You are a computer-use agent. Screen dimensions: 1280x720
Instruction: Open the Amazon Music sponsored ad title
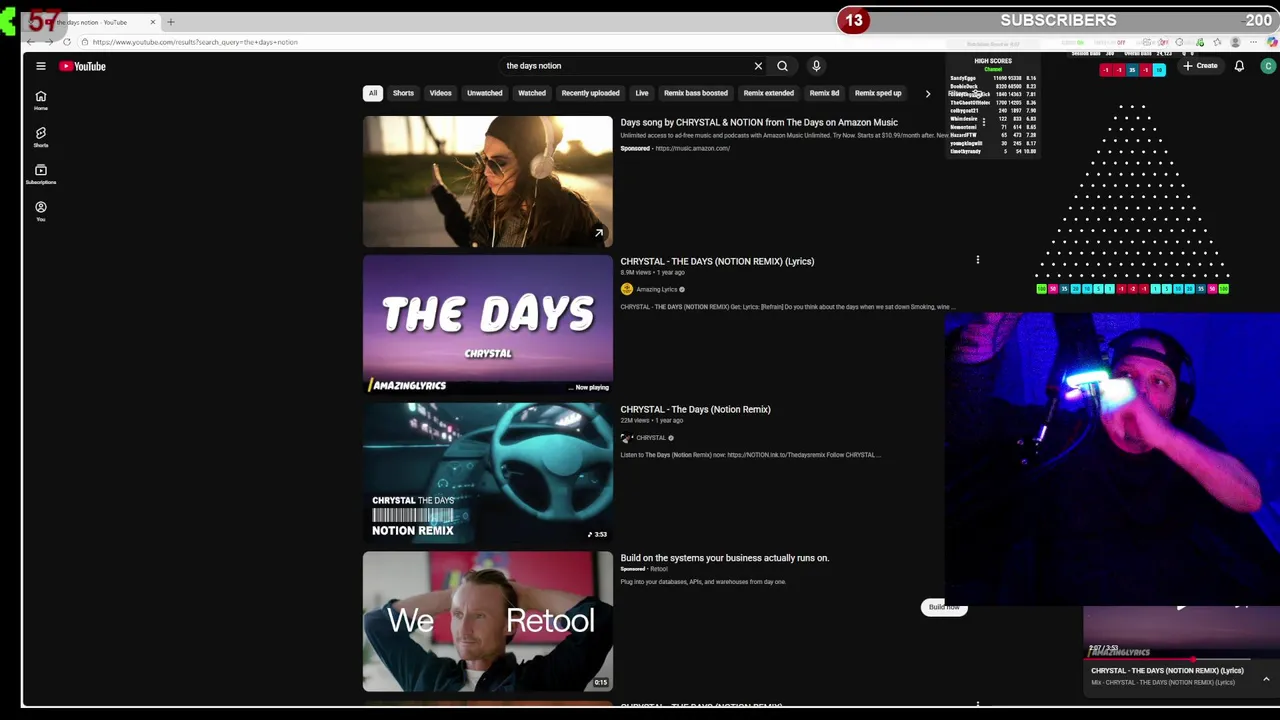pyautogui.click(x=759, y=122)
